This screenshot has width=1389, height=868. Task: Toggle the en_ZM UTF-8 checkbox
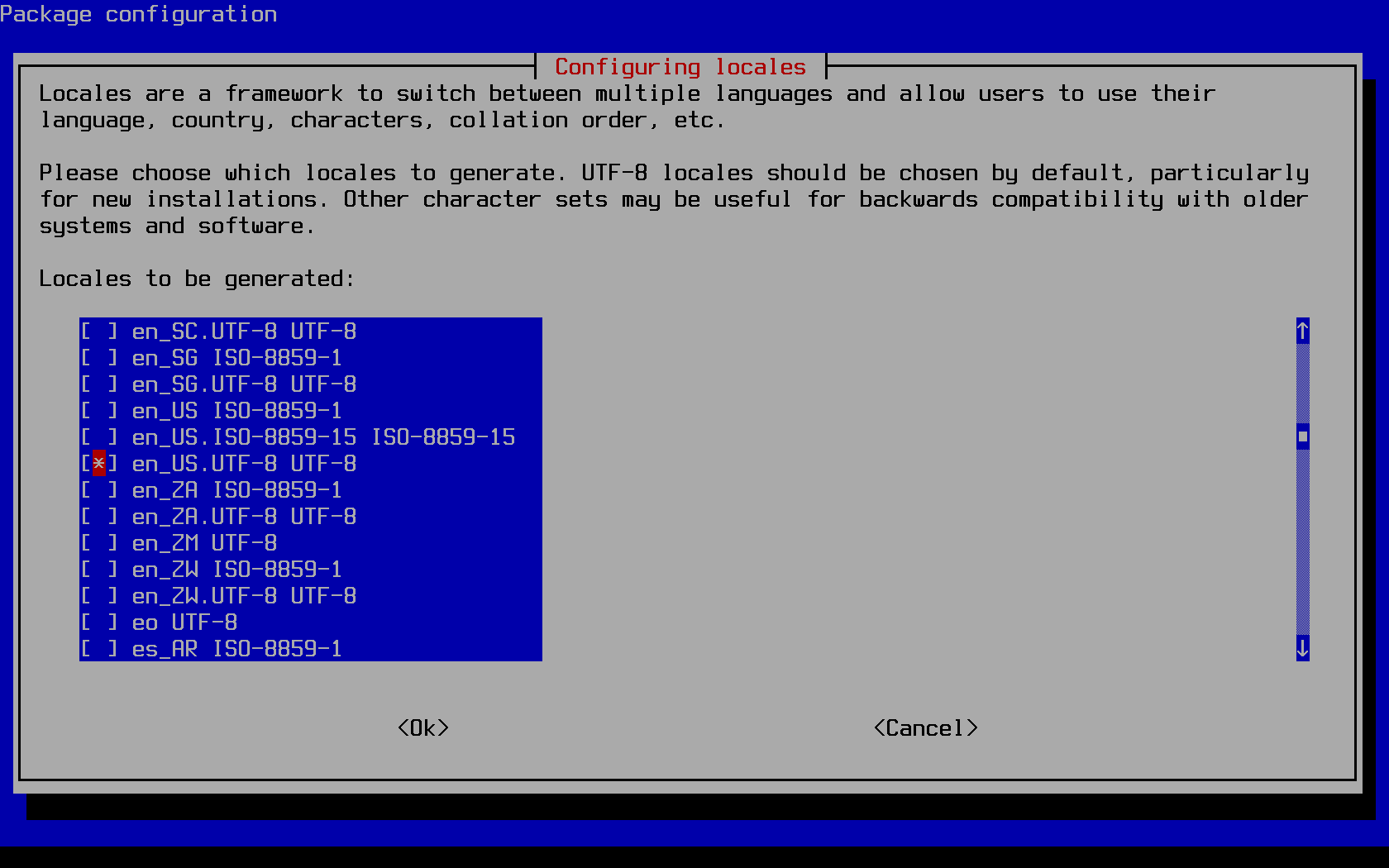[99, 542]
